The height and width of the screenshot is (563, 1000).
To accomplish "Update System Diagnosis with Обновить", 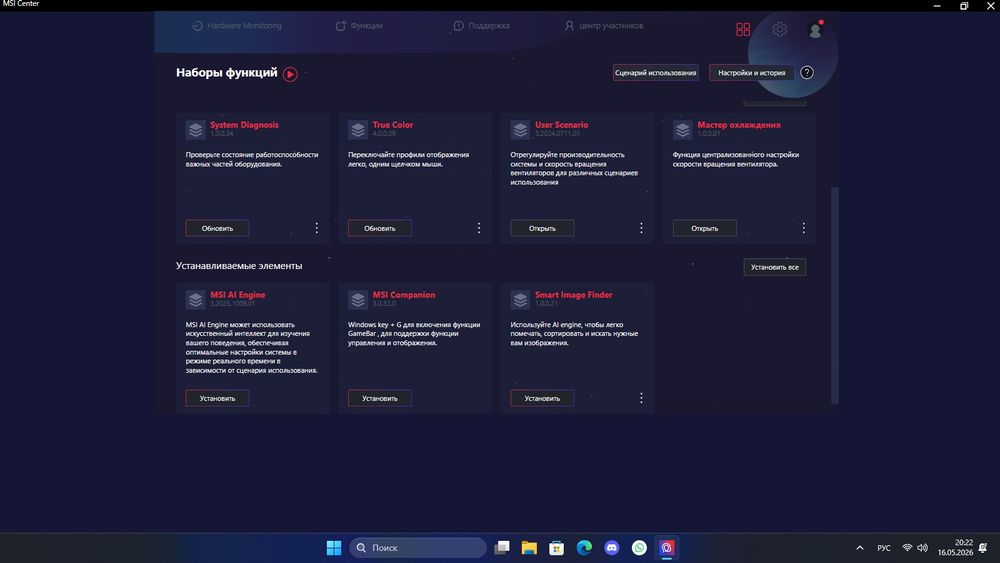I will tap(217, 228).
